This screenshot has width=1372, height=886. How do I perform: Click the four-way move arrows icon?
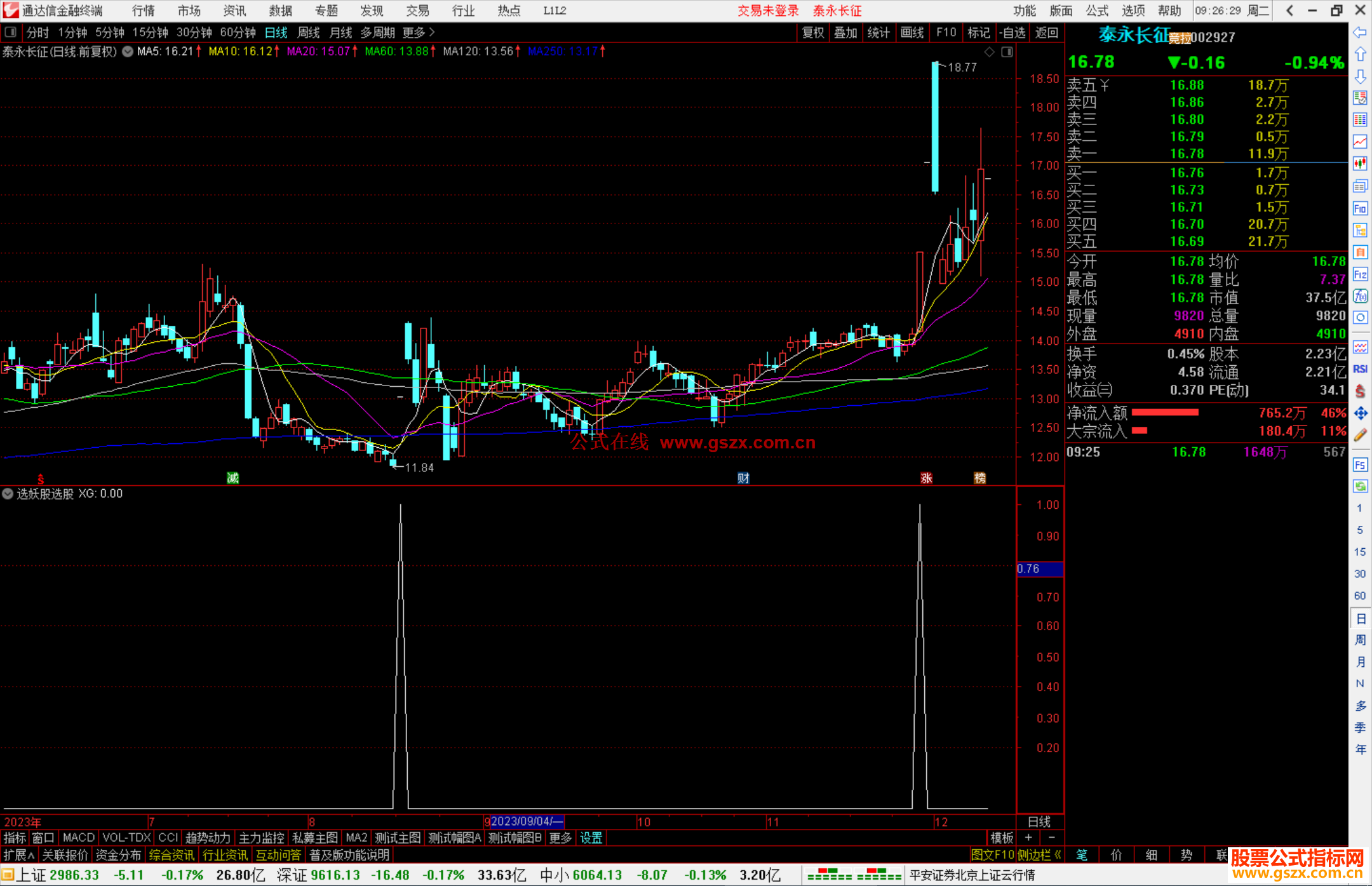coord(1360,413)
